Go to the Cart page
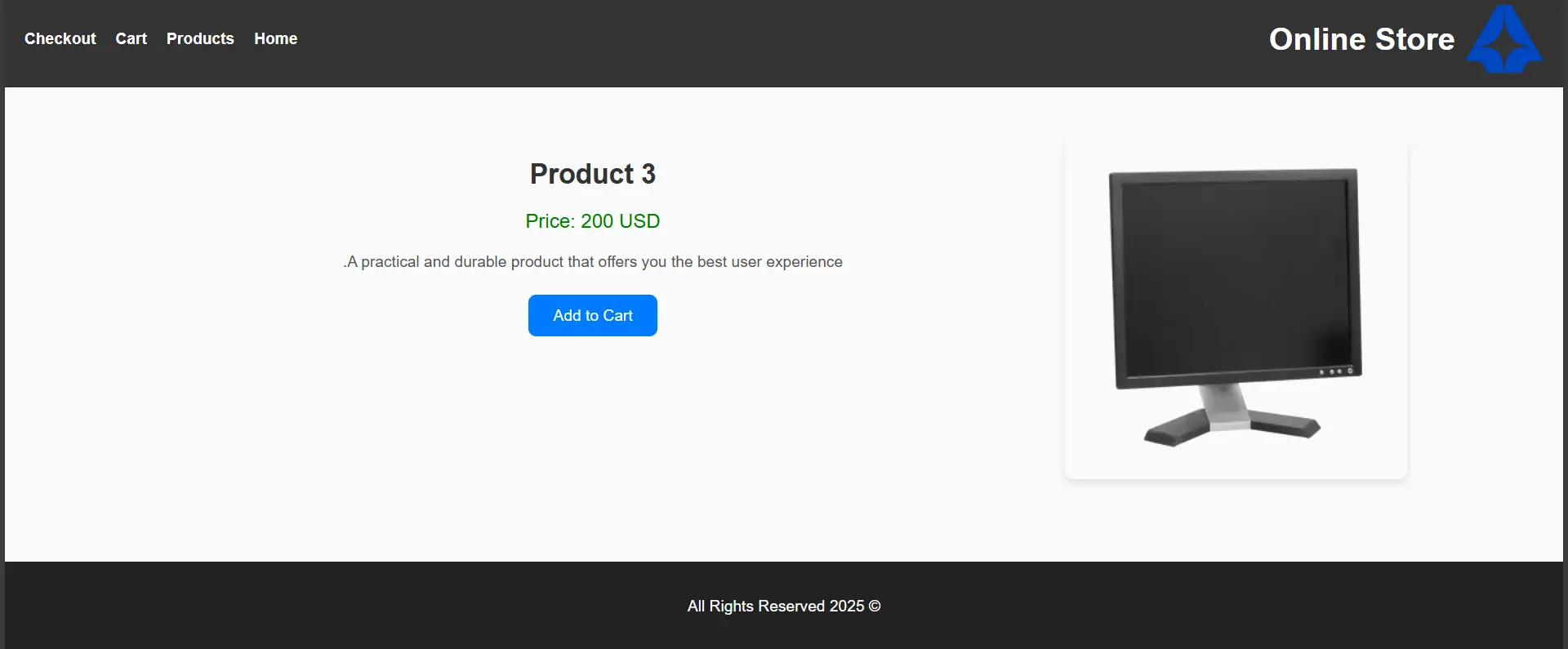The height and width of the screenshot is (649, 1568). (x=131, y=38)
